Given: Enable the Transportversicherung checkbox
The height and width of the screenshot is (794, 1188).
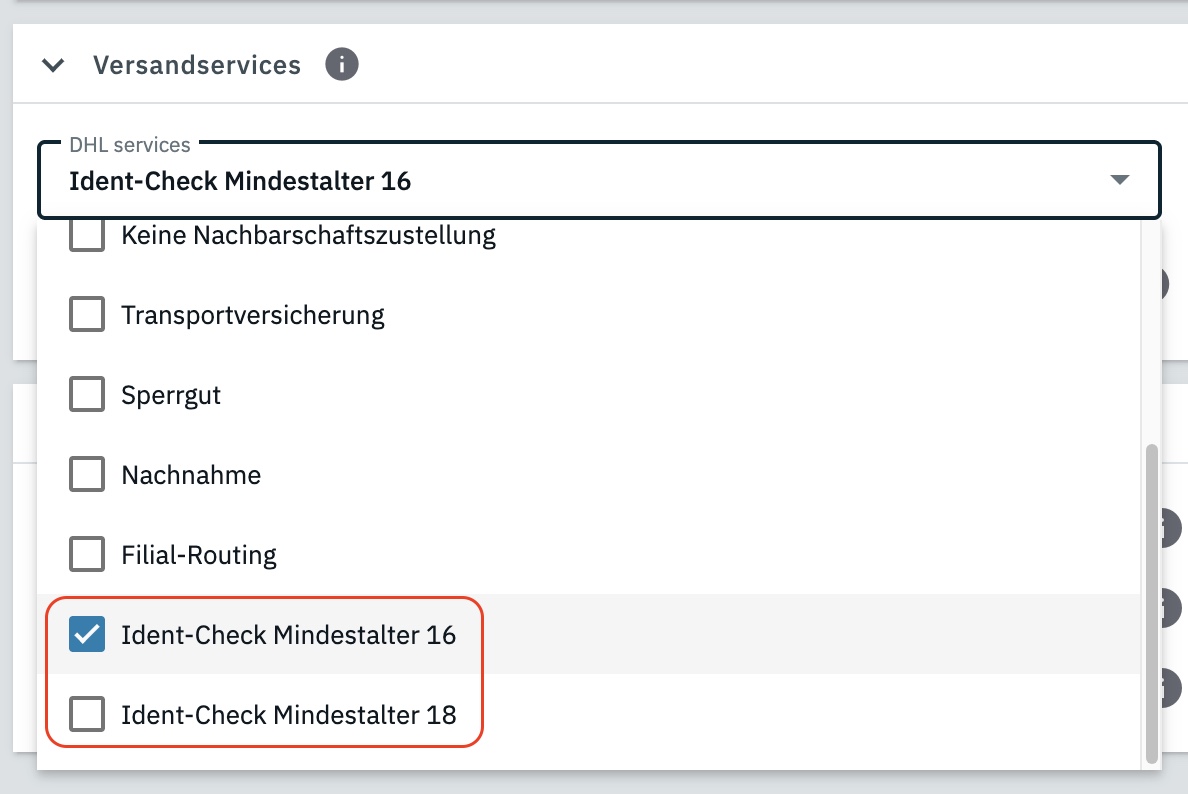Looking at the screenshot, I should [87, 315].
